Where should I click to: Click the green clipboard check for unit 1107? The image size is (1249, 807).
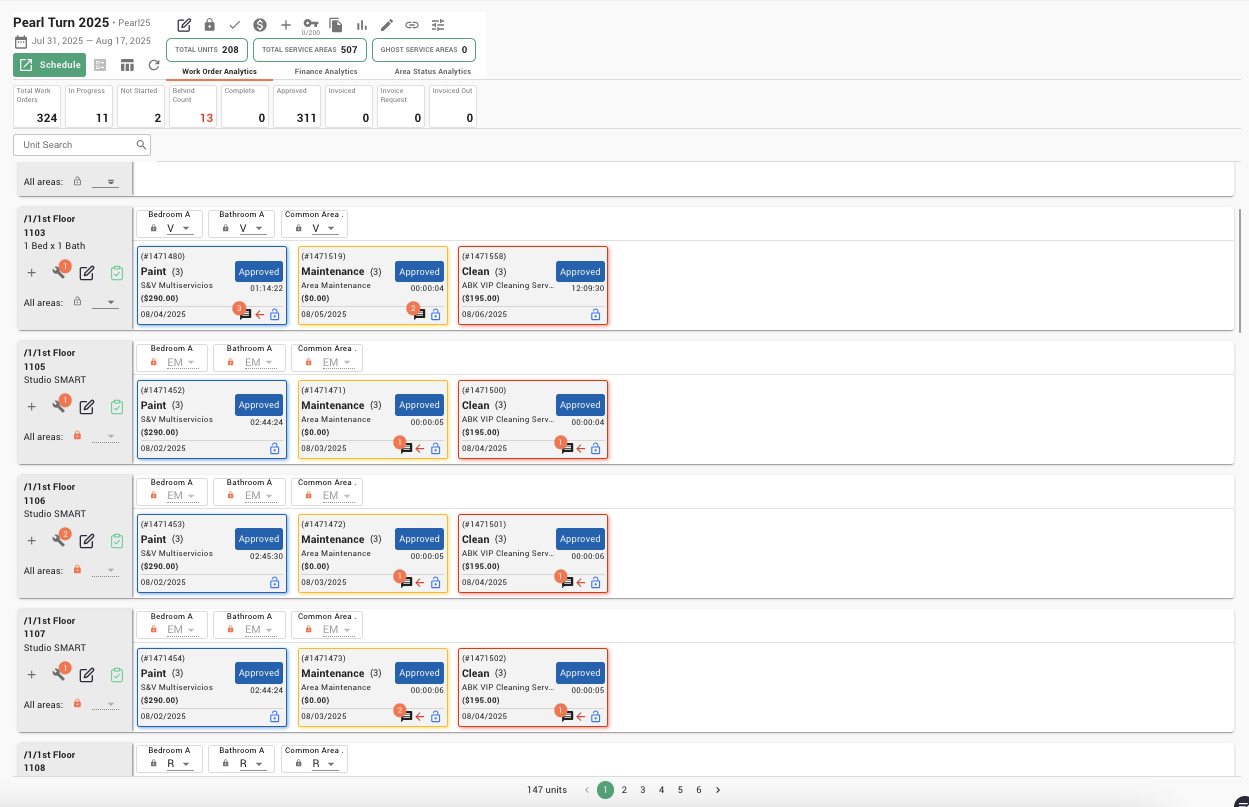[x=117, y=675]
